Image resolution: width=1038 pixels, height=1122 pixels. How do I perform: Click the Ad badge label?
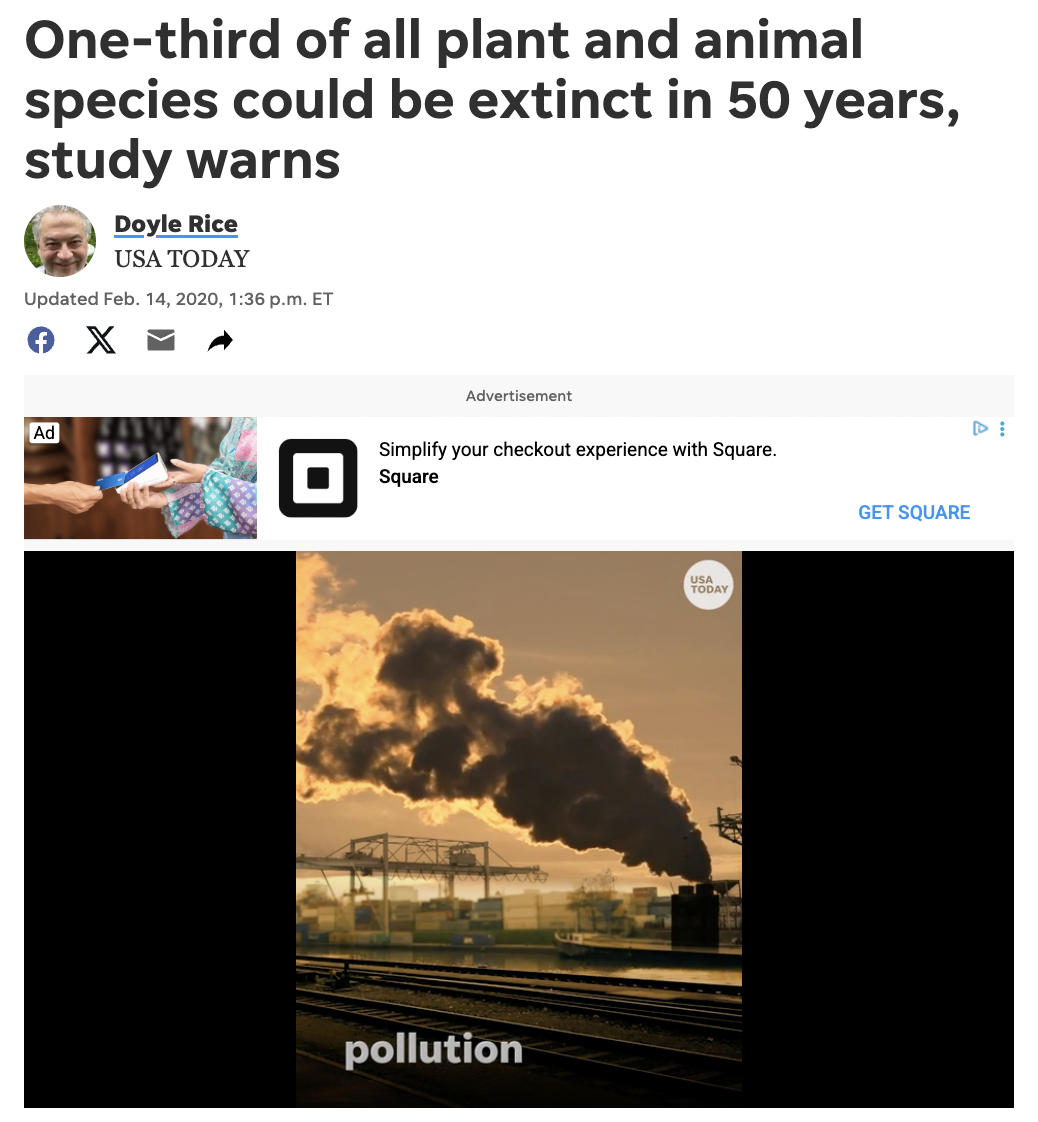tap(44, 433)
